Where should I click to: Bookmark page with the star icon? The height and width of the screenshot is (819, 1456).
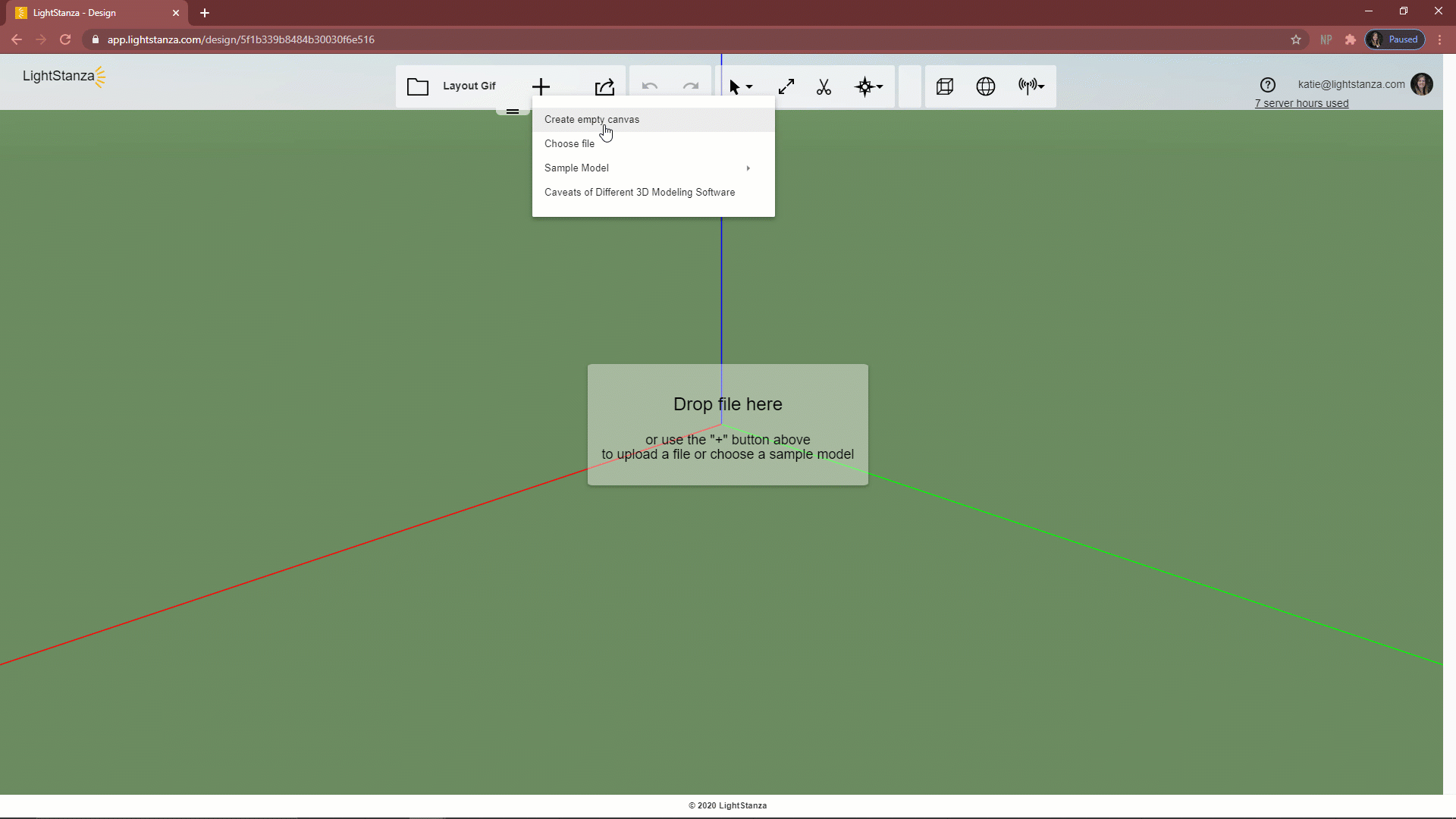tap(1295, 39)
